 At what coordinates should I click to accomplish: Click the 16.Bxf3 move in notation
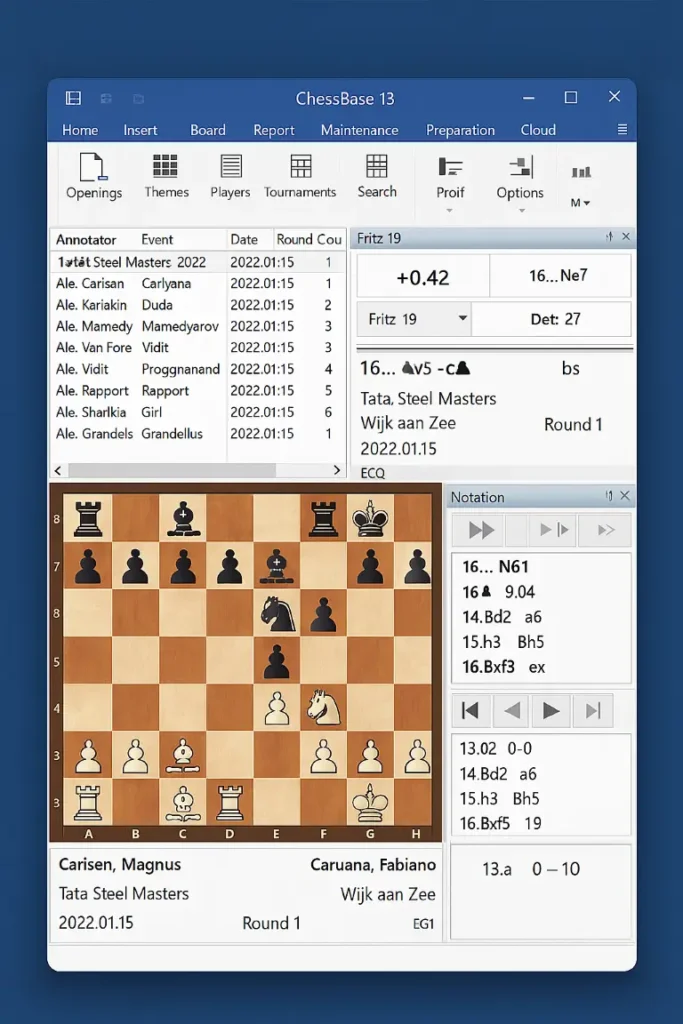(x=488, y=667)
